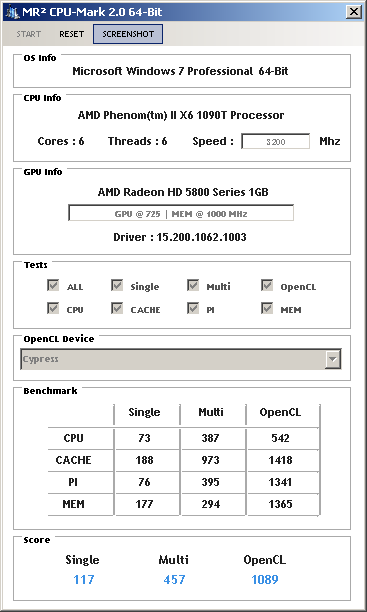Screen dimensions: 367x612
Task: Click the MEM row label in Benchmark
Action: (73, 504)
